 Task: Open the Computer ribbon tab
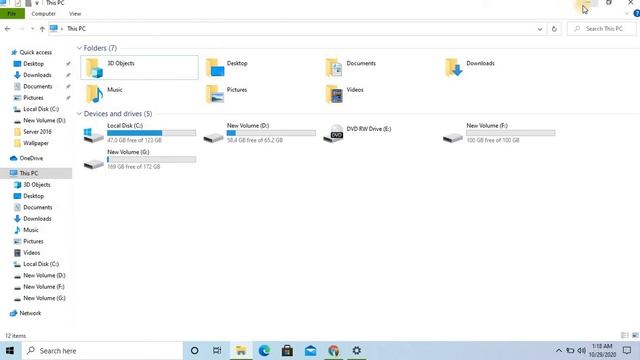click(x=43, y=13)
